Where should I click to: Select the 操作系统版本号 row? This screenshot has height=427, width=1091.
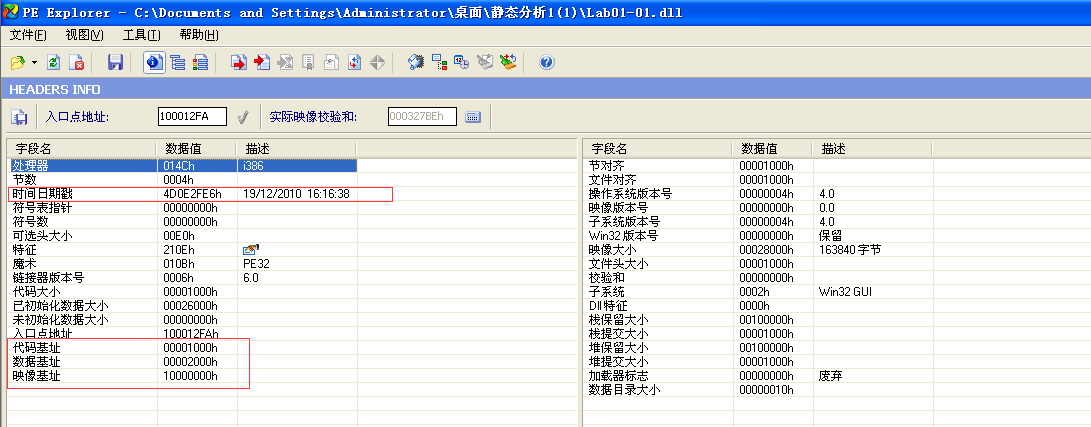click(758, 193)
